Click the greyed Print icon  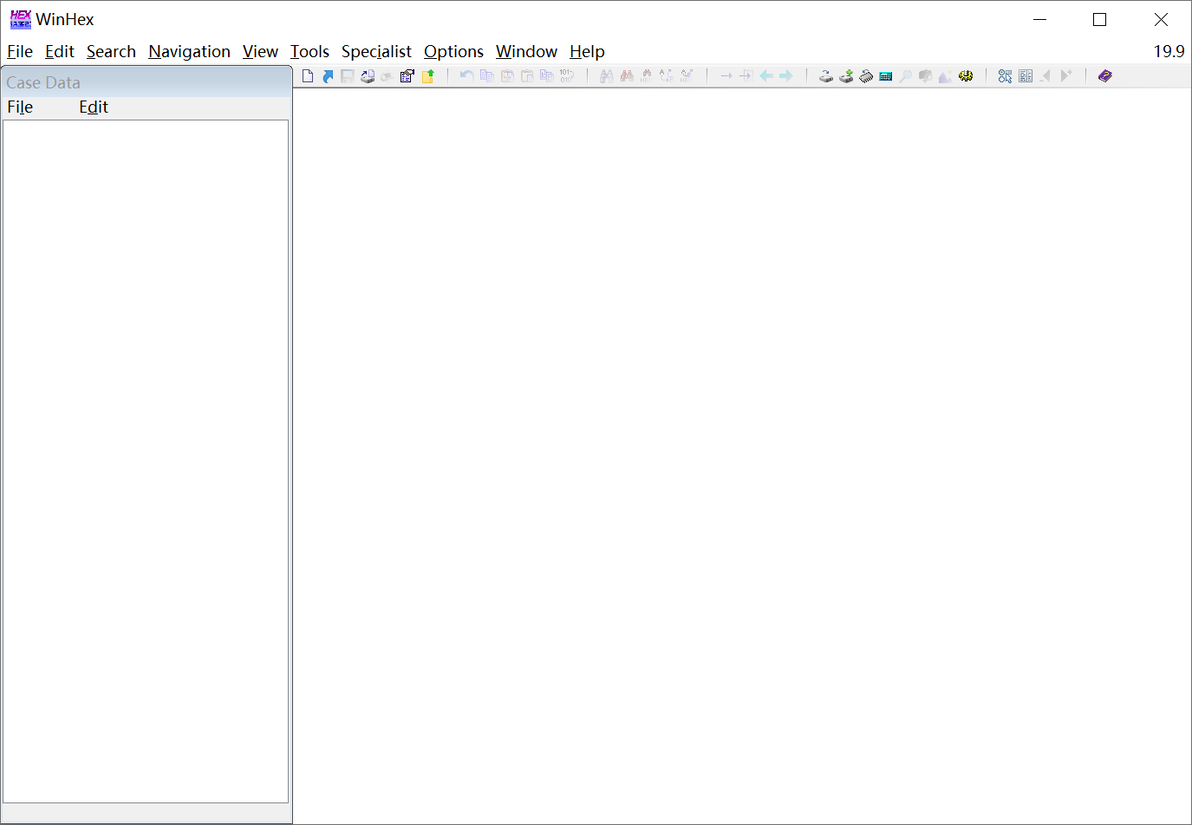click(x=387, y=76)
